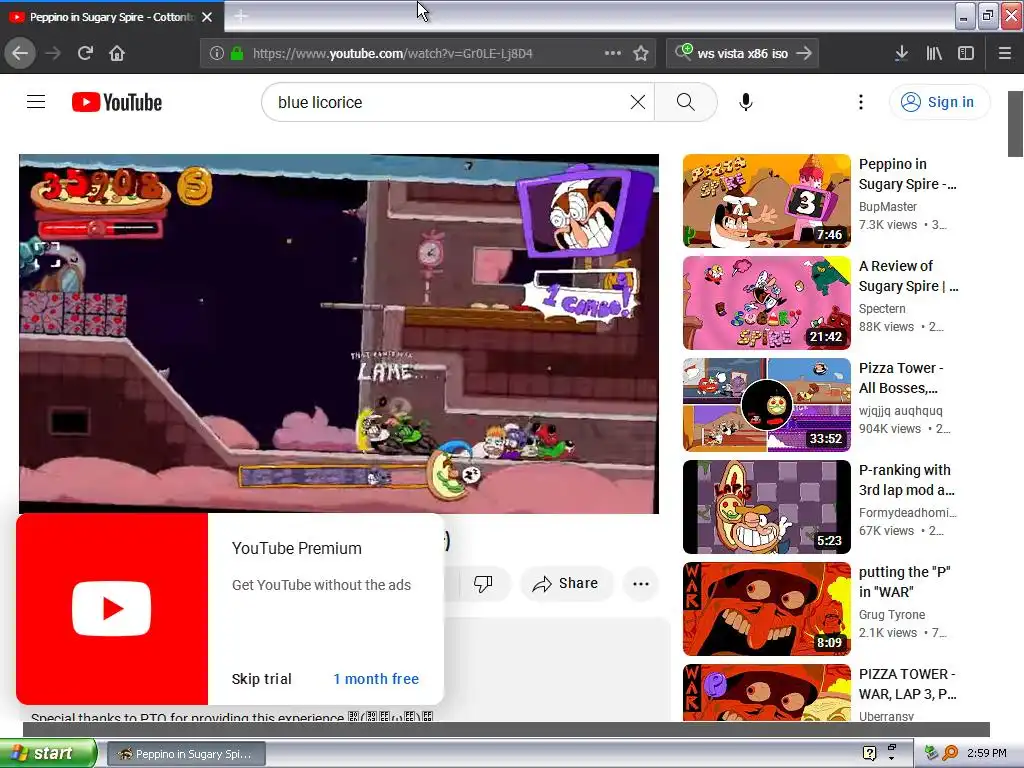Click the 'ws vista x86 iso' search field
Screen dimensions: 1024x768
pos(743,53)
